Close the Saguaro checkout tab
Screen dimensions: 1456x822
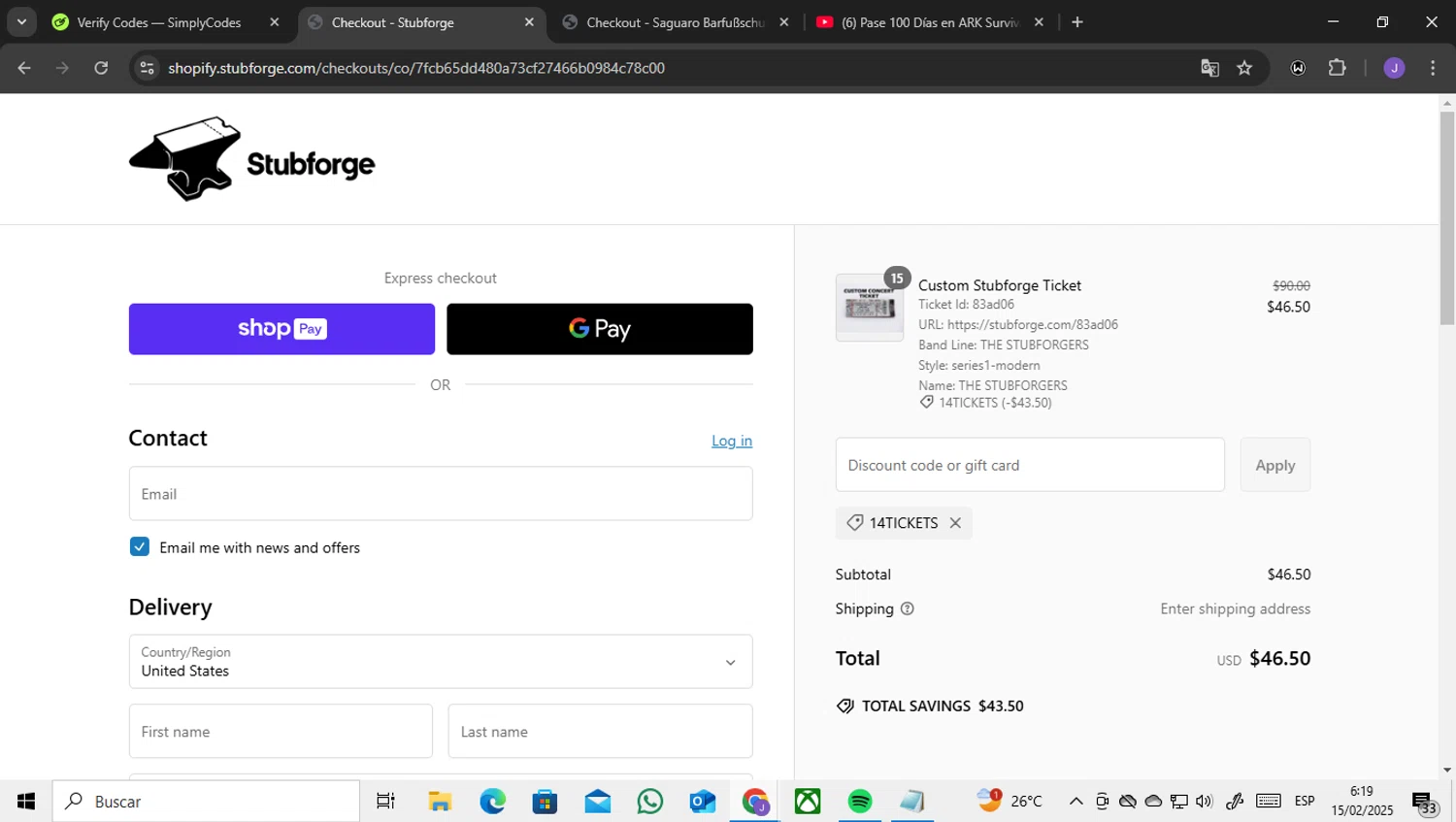pos(784,22)
